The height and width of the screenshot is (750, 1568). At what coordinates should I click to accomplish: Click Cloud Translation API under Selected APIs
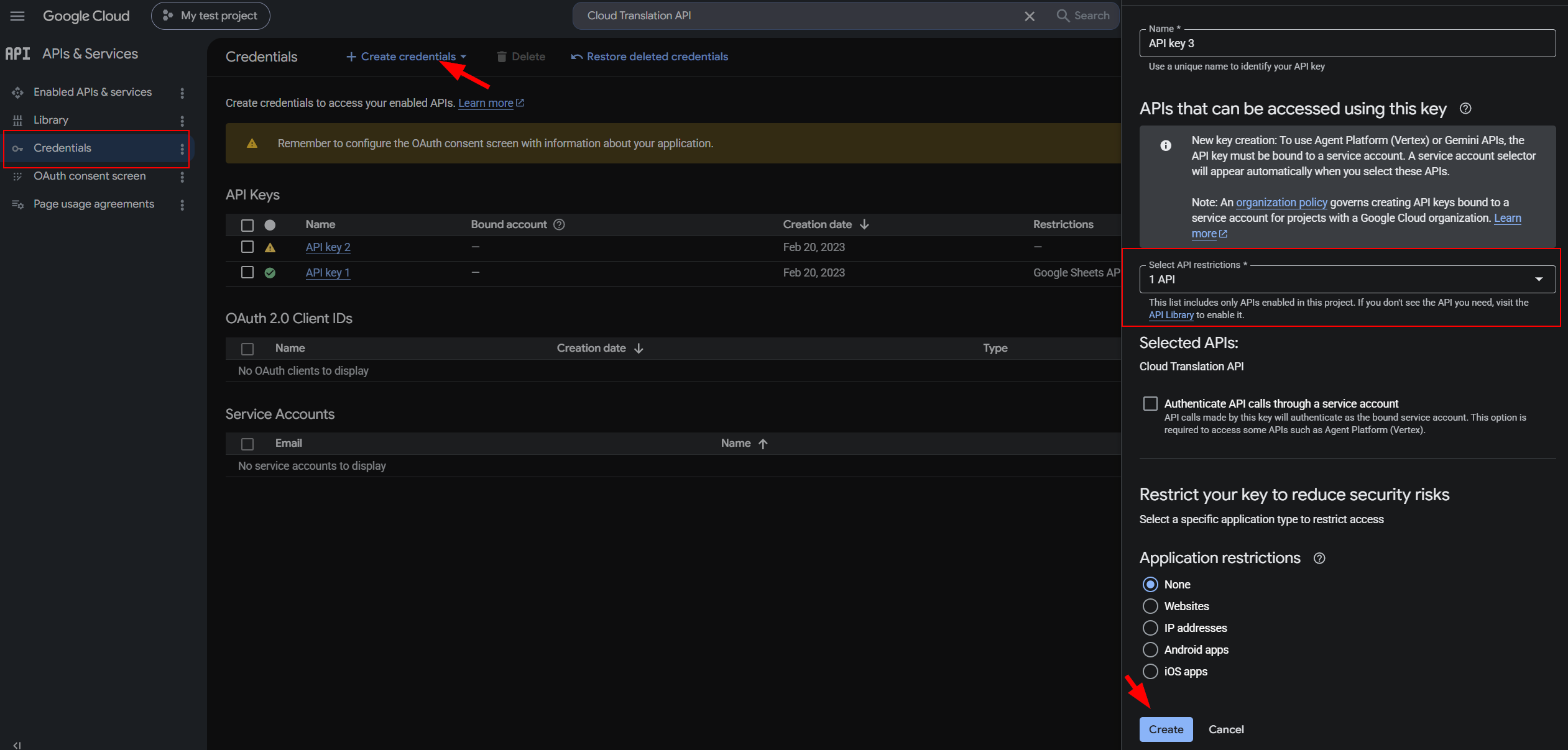(x=1191, y=367)
